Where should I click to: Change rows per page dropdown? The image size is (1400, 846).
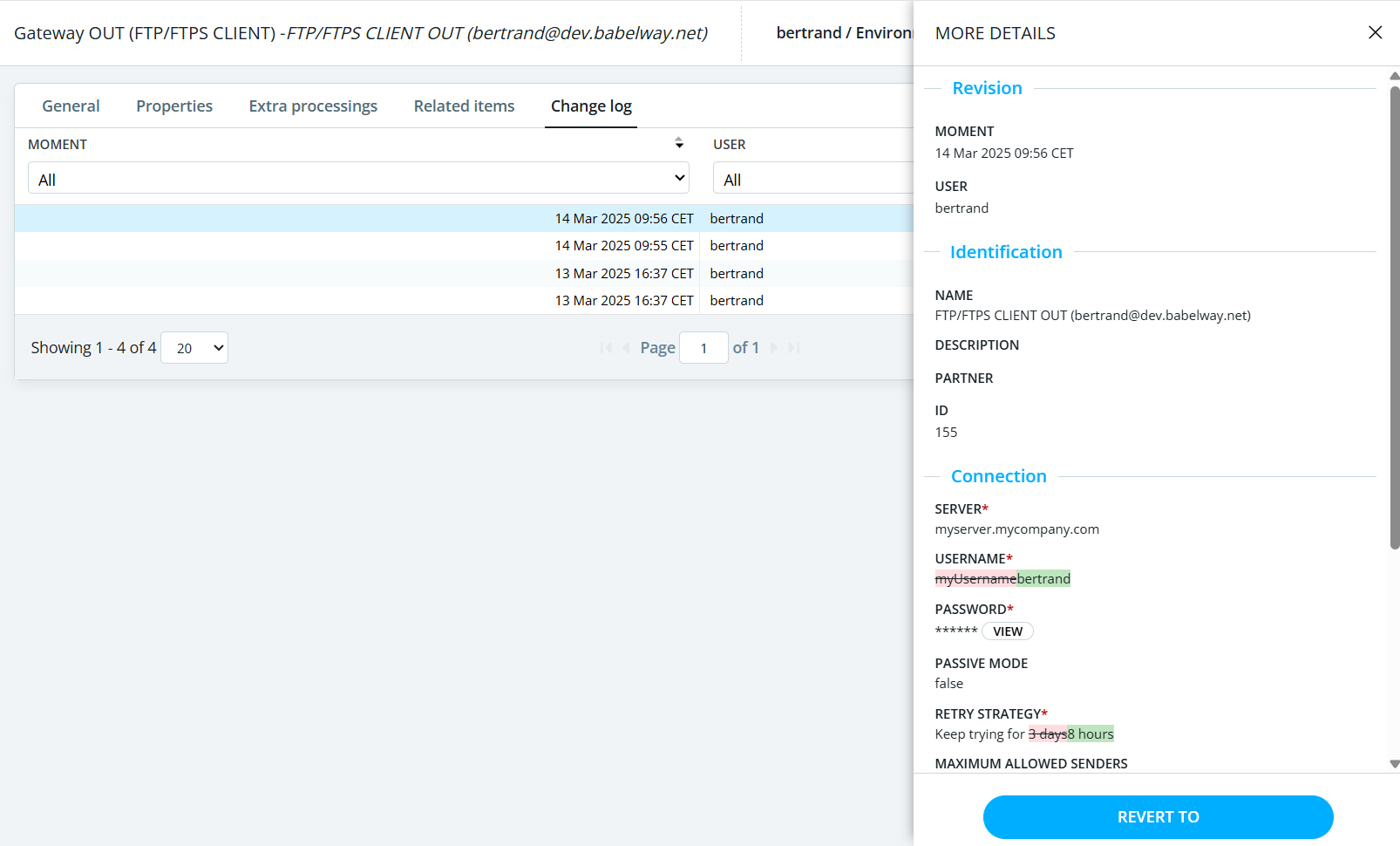click(x=194, y=348)
